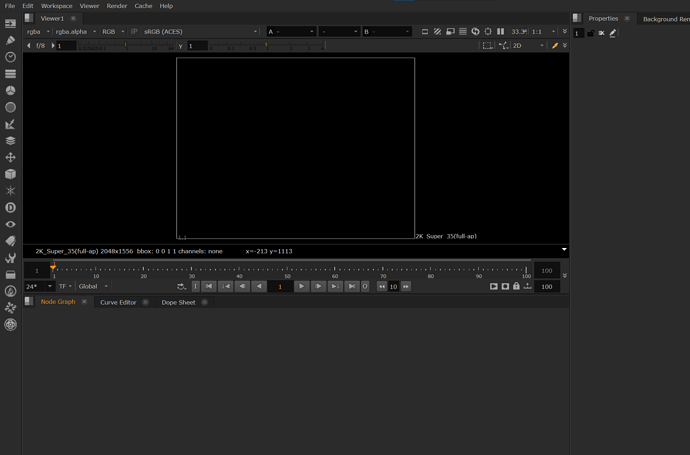
Task: Open the 24 fps dropdown arrow
Action: point(50,286)
